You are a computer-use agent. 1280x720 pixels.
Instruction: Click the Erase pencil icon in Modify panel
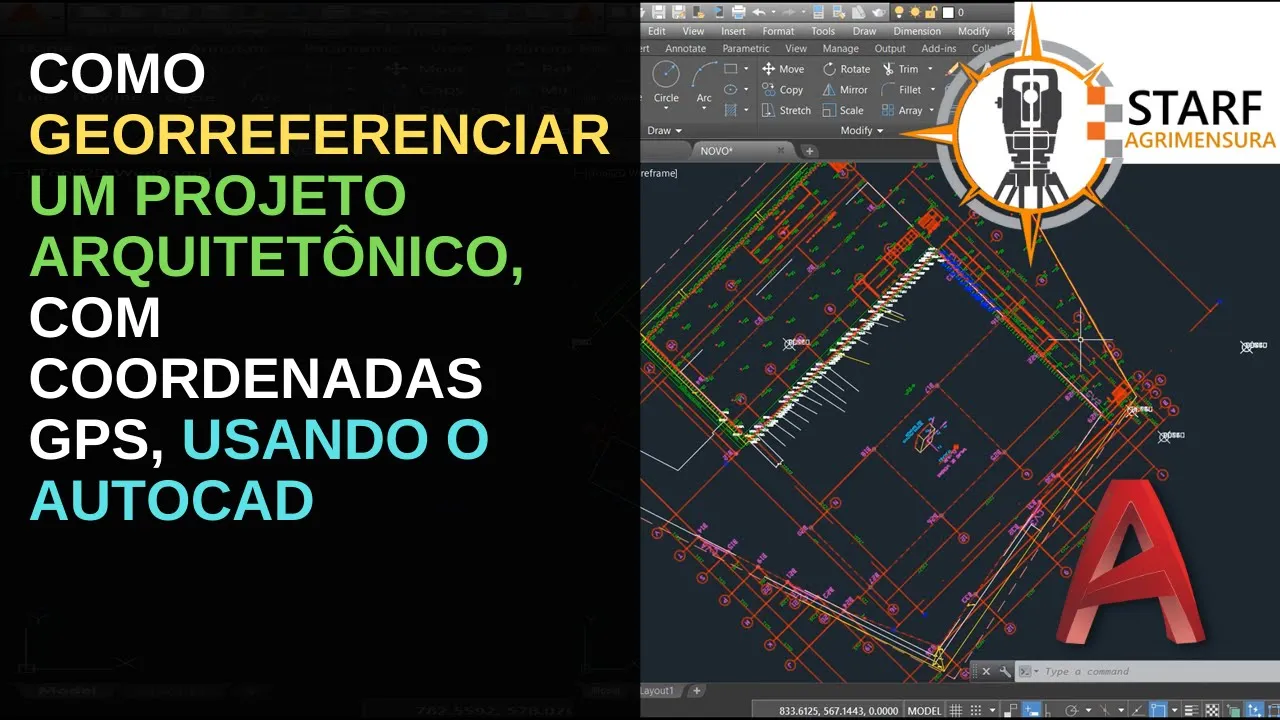[952, 69]
